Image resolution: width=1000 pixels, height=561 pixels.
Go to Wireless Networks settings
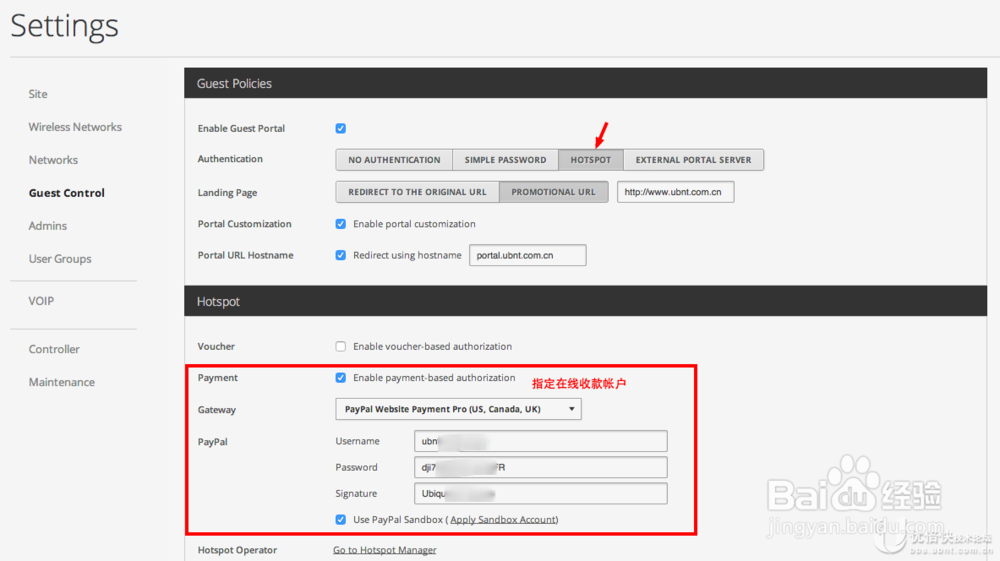75,127
